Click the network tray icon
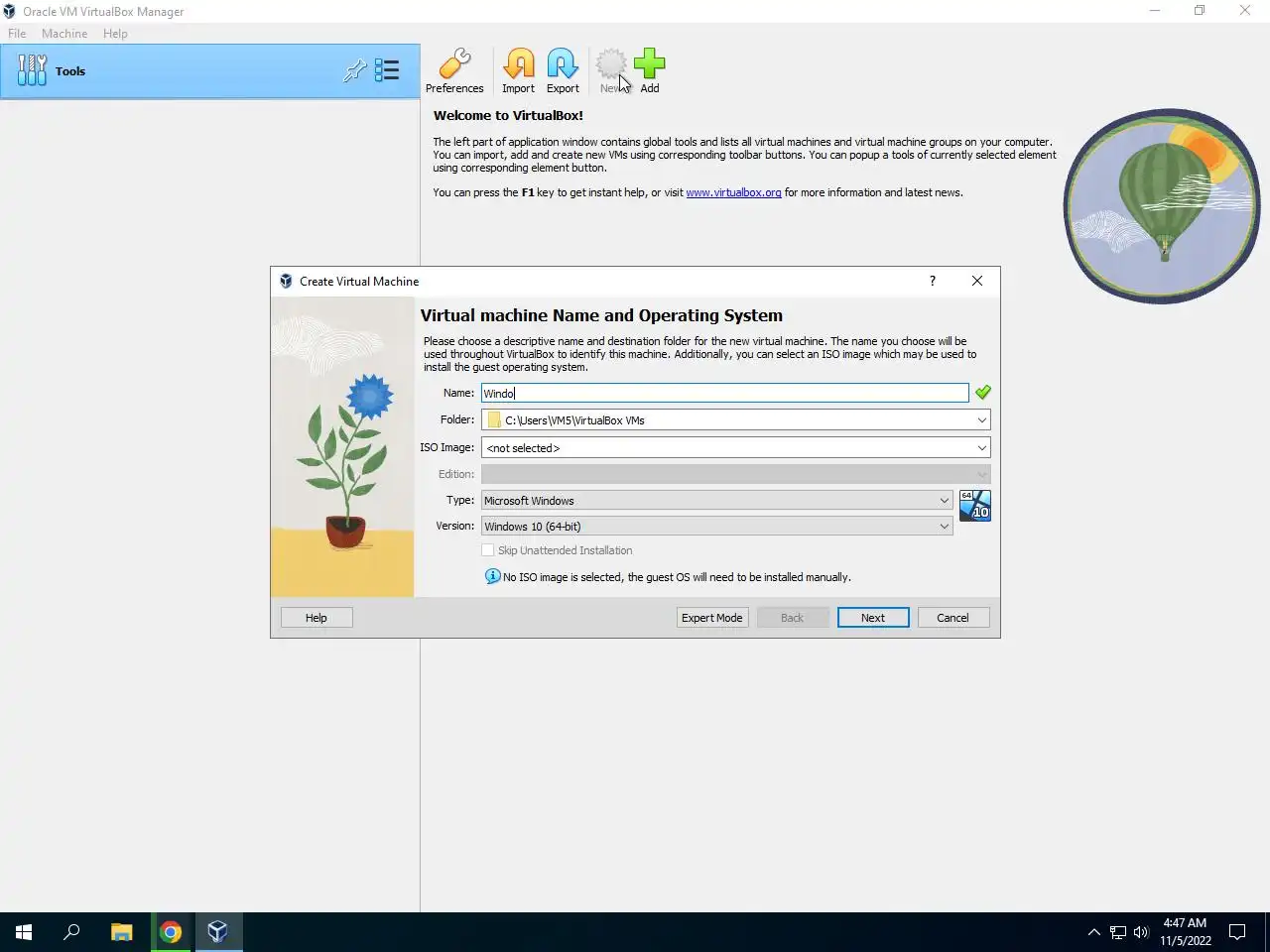 point(1117,932)
